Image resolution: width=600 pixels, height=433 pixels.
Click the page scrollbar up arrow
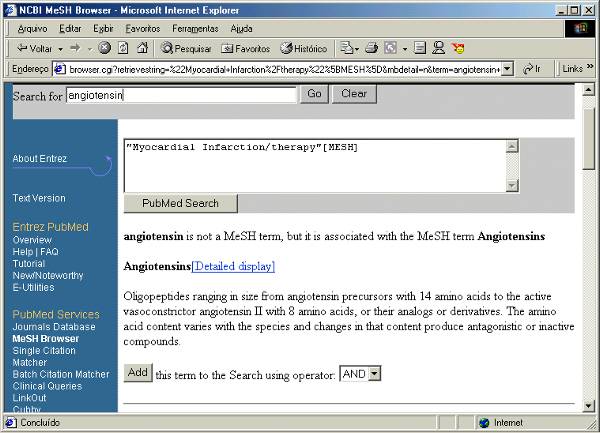point(588,90)
